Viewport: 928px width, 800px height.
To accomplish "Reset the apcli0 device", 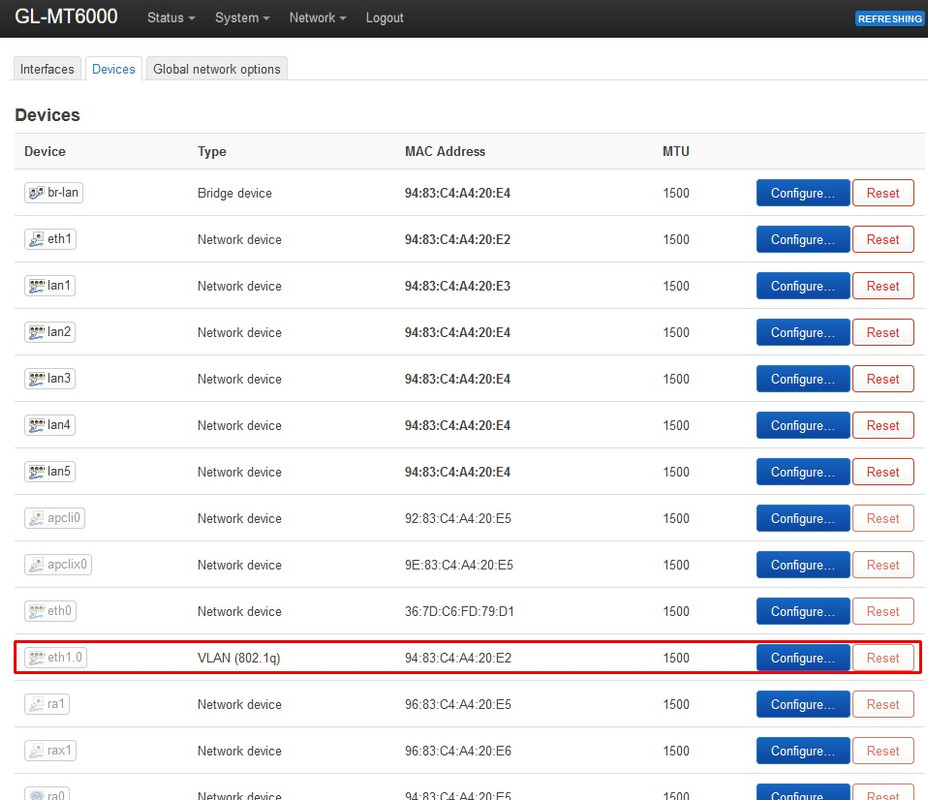I will coord(883,518).
